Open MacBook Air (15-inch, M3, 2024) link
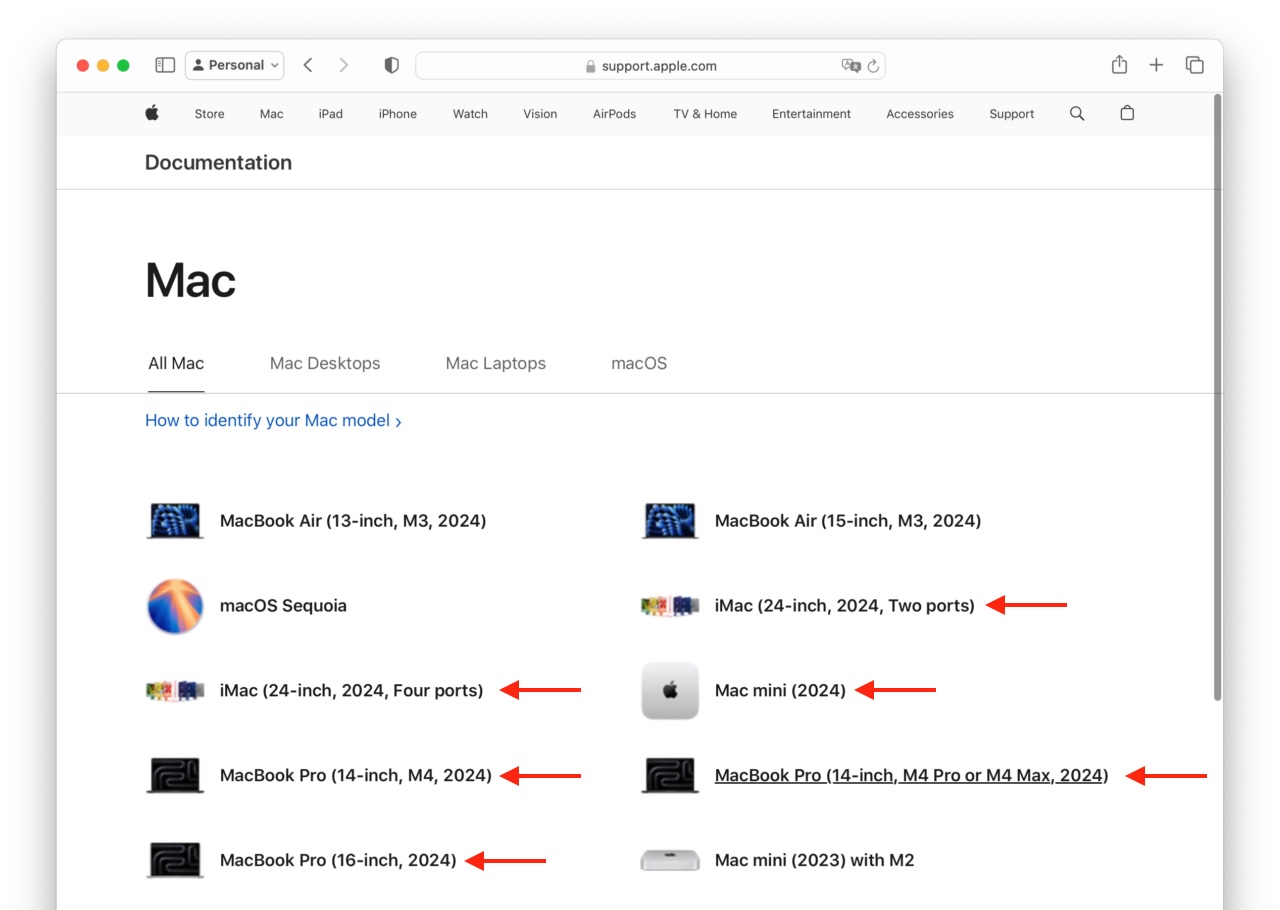This screenshot has height=910, width=1280. [x=848, y=521]
